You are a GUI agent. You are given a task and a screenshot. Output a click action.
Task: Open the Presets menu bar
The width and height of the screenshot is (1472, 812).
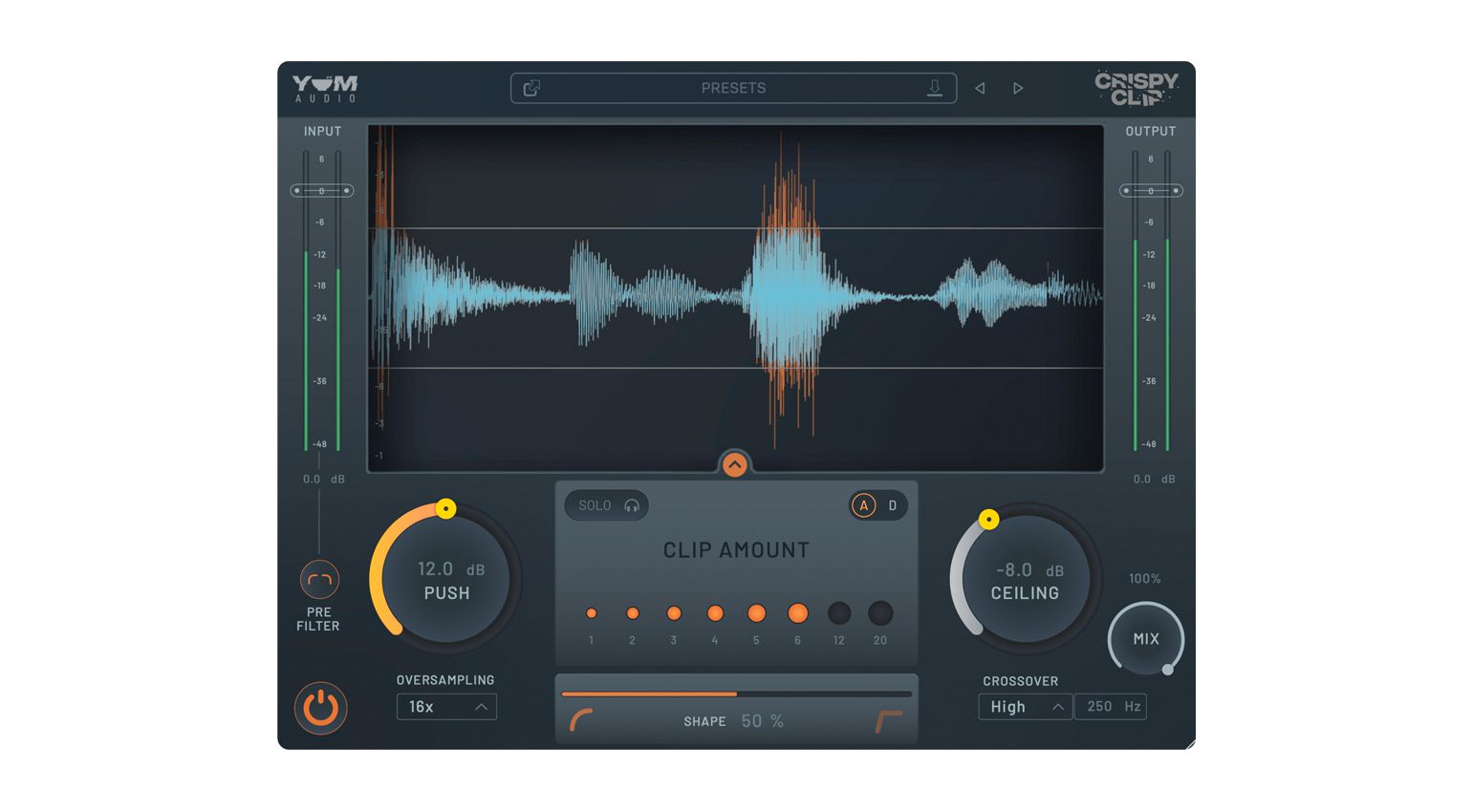tap(733, 88)
